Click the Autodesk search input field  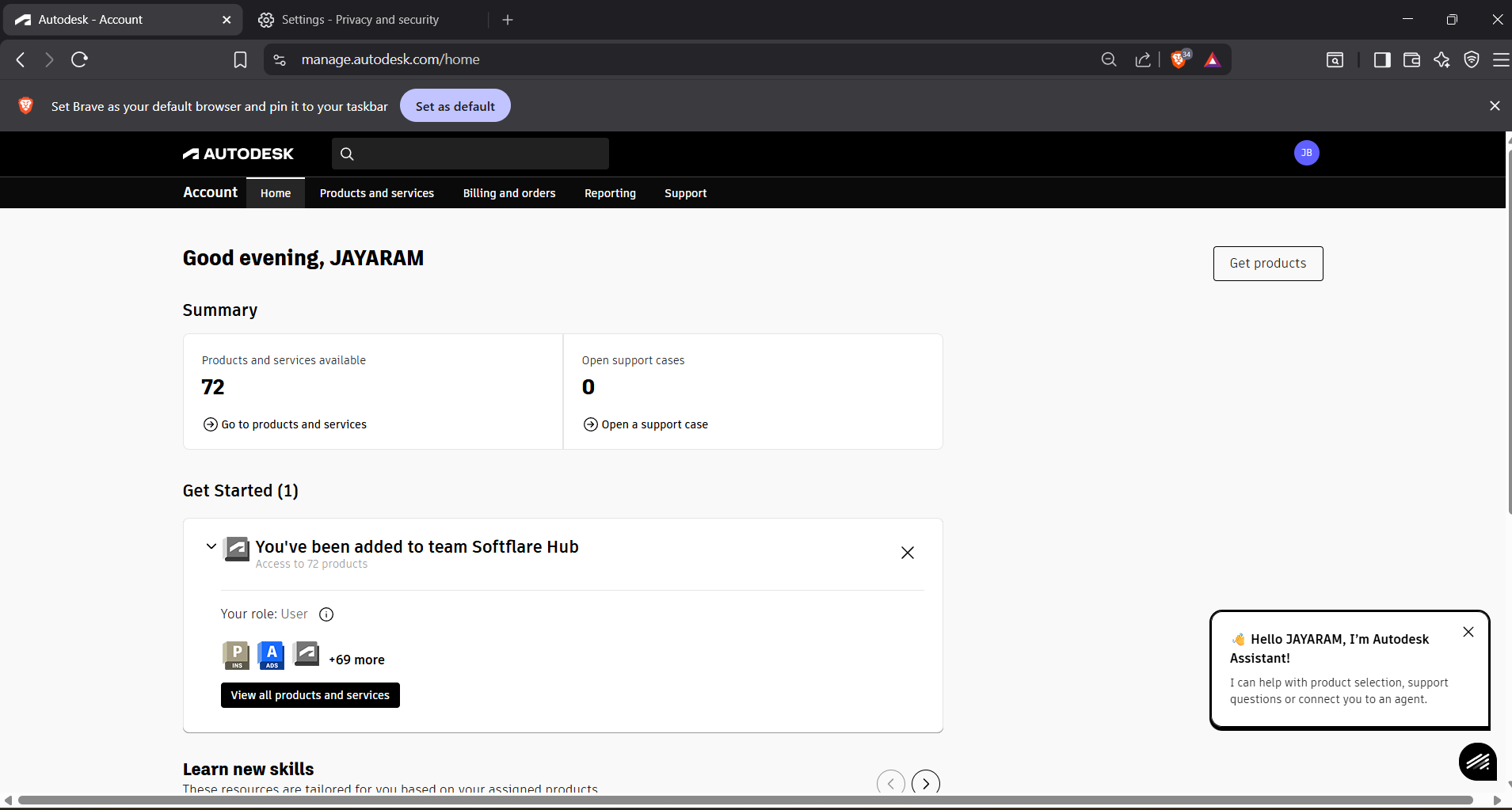click(470, 154)
